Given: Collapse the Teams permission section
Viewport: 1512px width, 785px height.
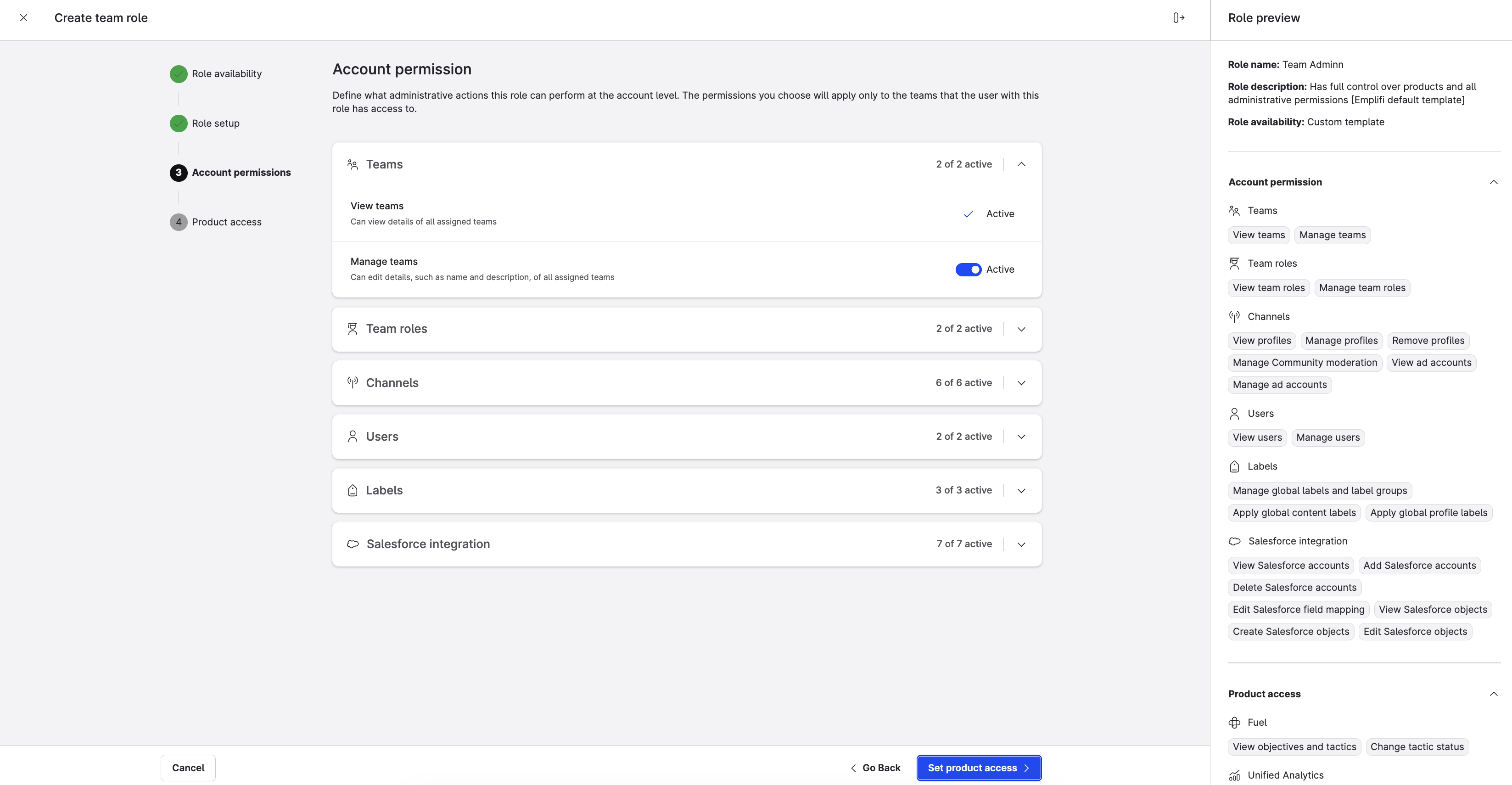Looking at the screenshot, I should click(x=1021, y=164).
